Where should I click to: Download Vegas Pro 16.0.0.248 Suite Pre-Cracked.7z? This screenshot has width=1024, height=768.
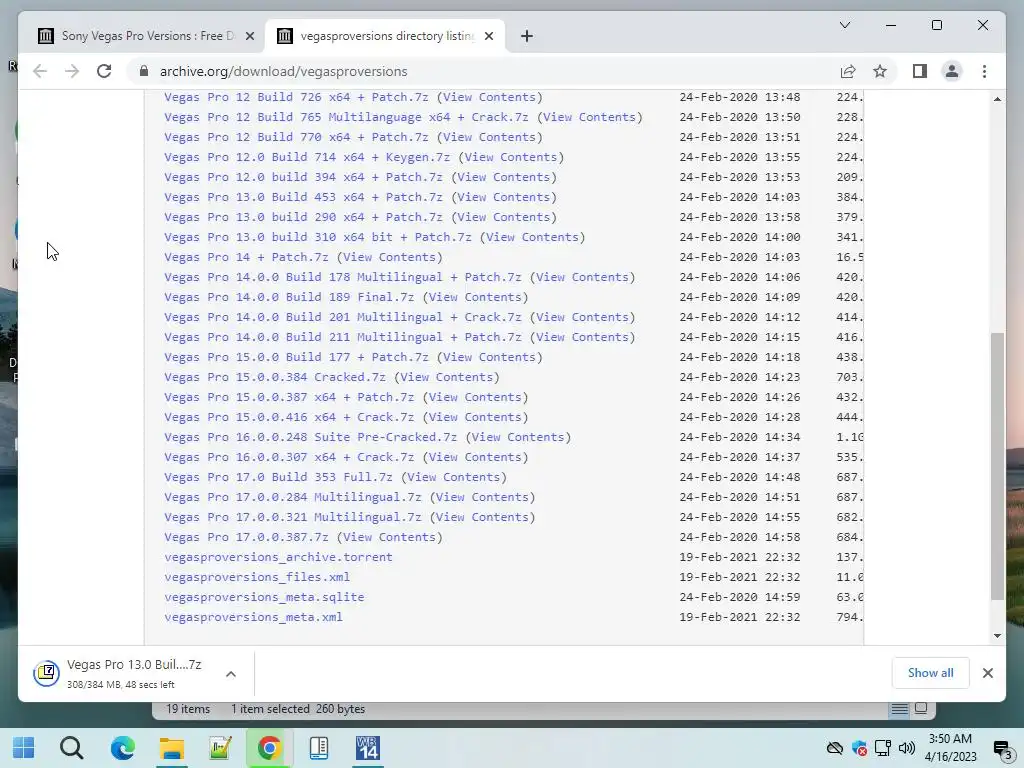click(x=310, y=438)
